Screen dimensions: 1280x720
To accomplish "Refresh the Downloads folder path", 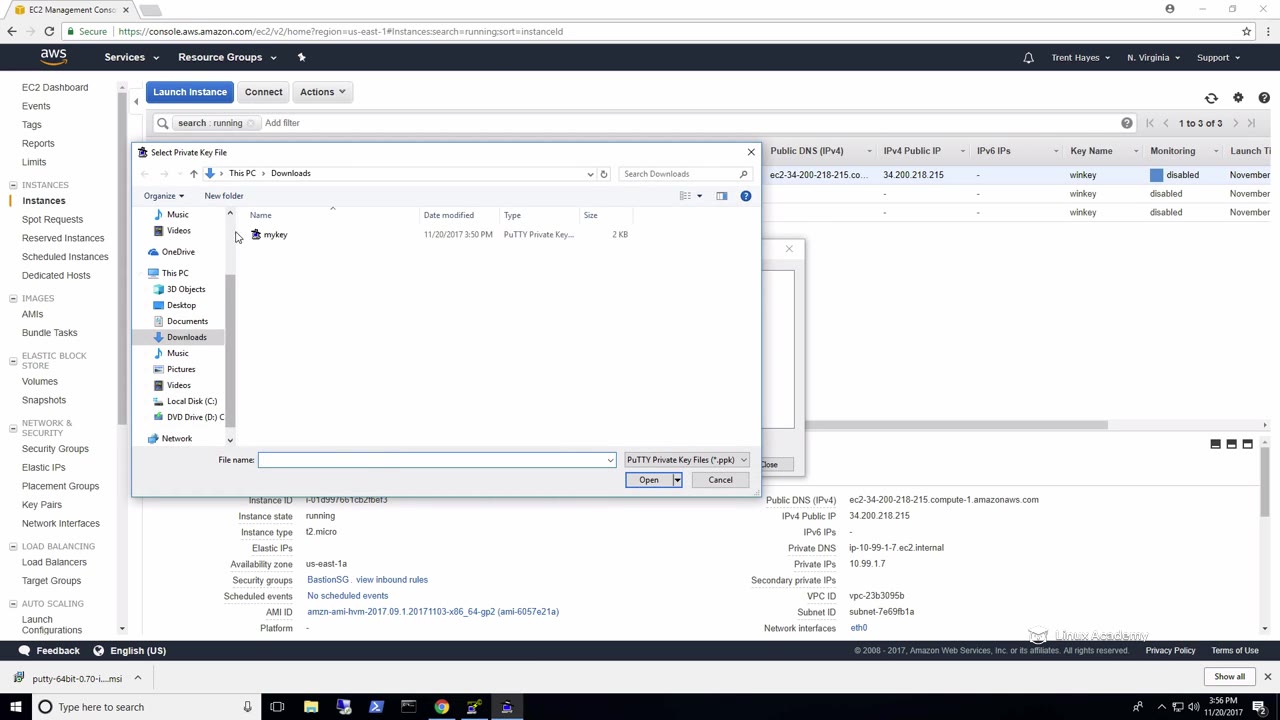I will tap(603, 174).
